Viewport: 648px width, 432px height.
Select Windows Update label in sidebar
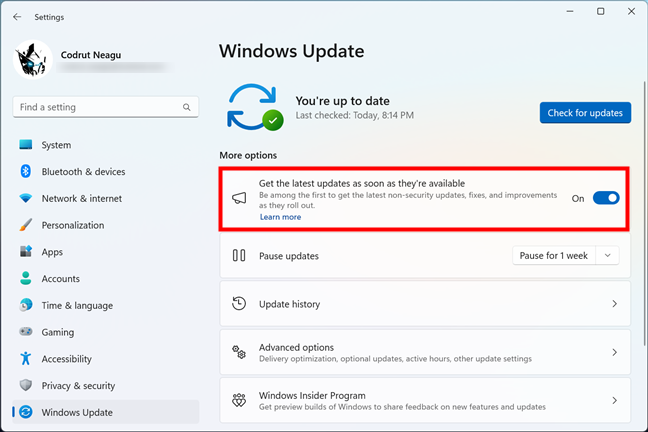coord(77,412)
